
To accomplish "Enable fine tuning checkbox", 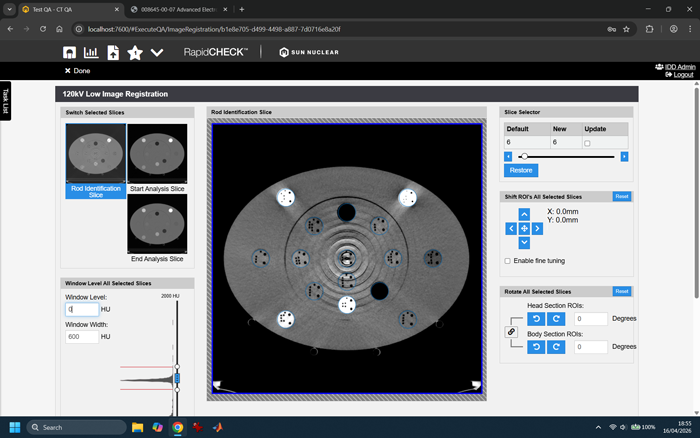I will tap(509, 261).
